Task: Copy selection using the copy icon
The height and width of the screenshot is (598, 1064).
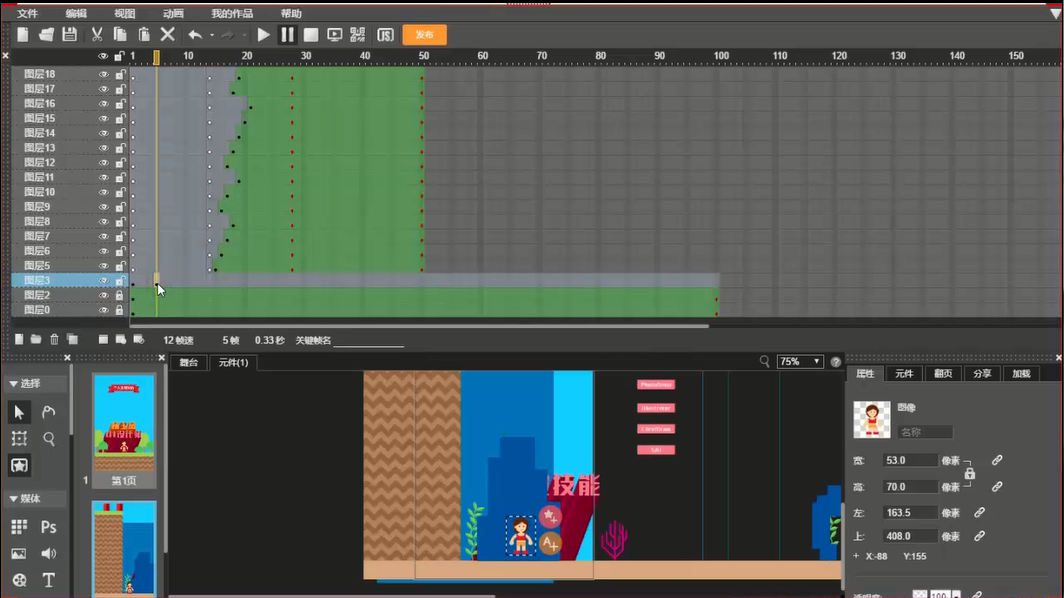Action: click(120, 35)
